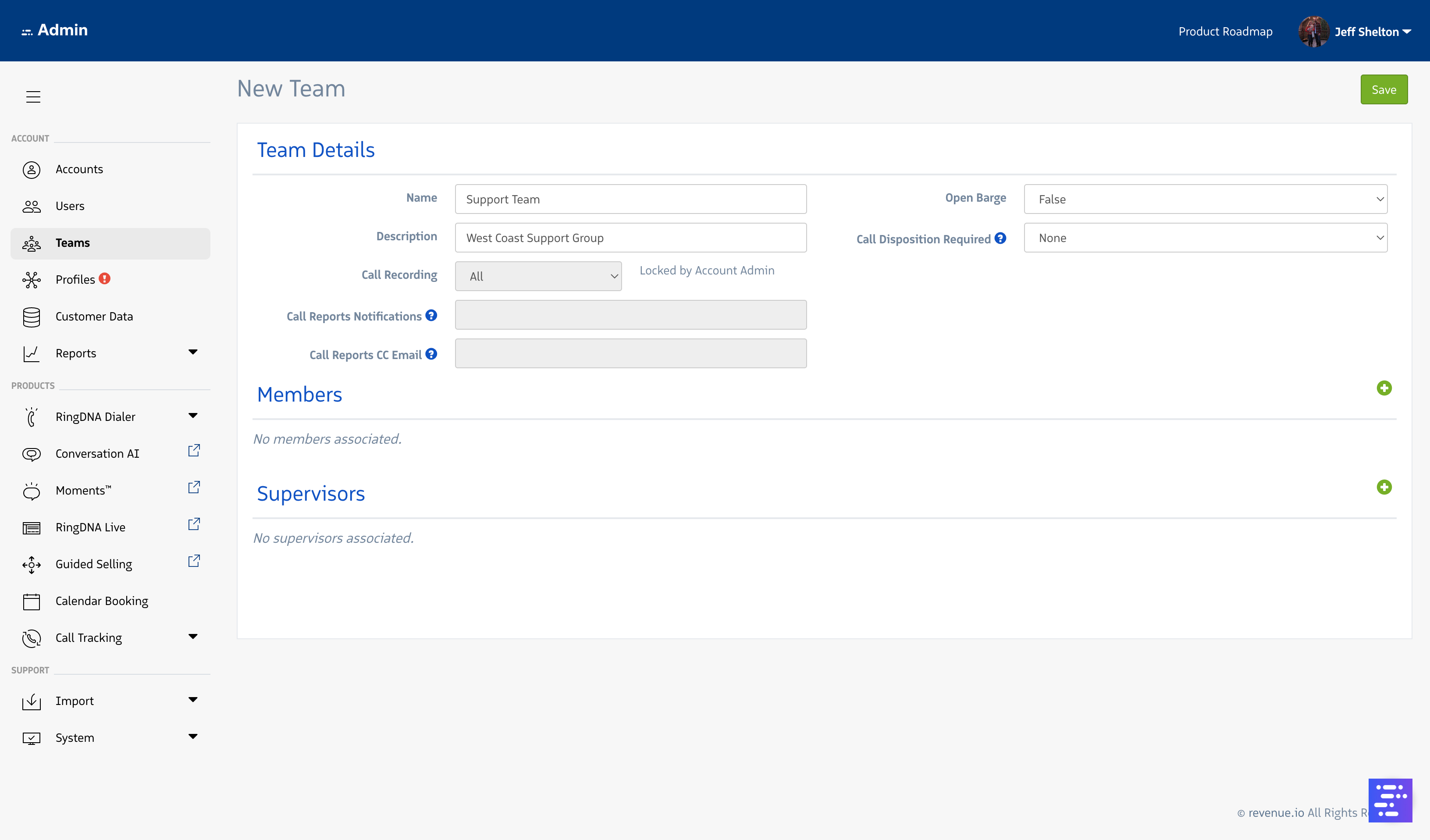Click Call Reports CC Email help icon
Viewport: 1430px width, 840px height.
(x=431, y=354)
